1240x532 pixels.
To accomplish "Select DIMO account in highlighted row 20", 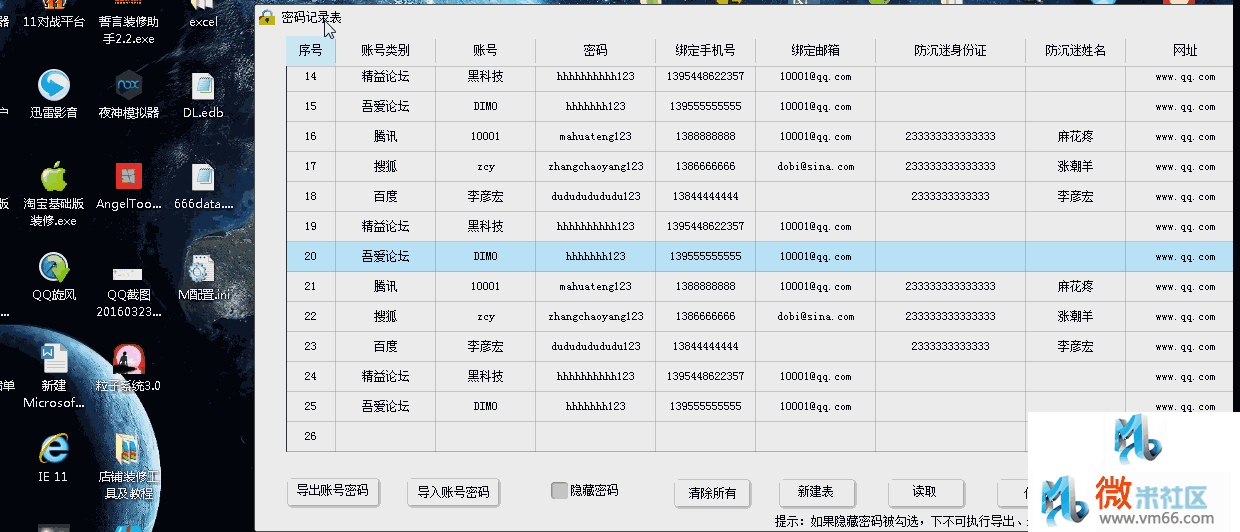I will [485, 257].
